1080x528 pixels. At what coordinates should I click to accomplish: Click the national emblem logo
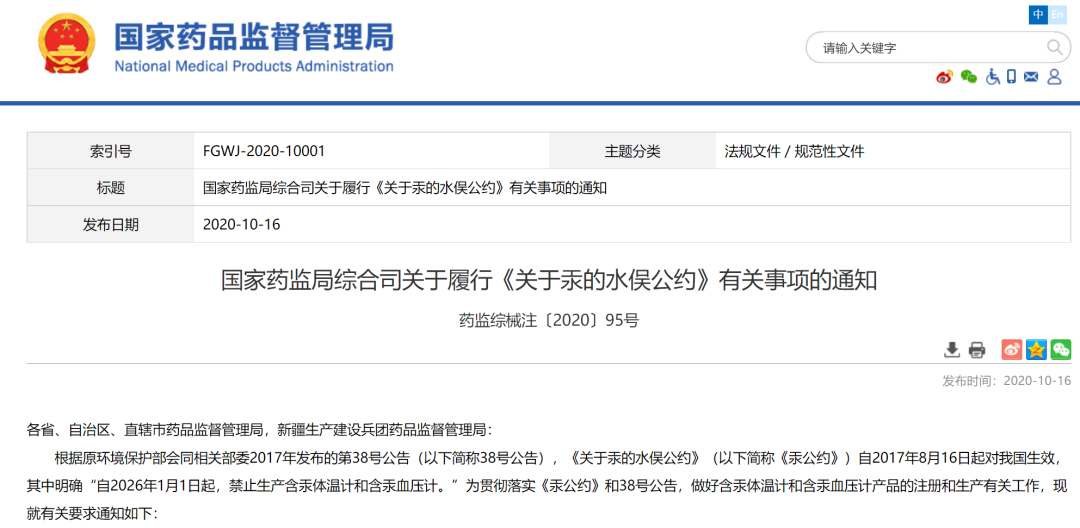coord(66,44)
